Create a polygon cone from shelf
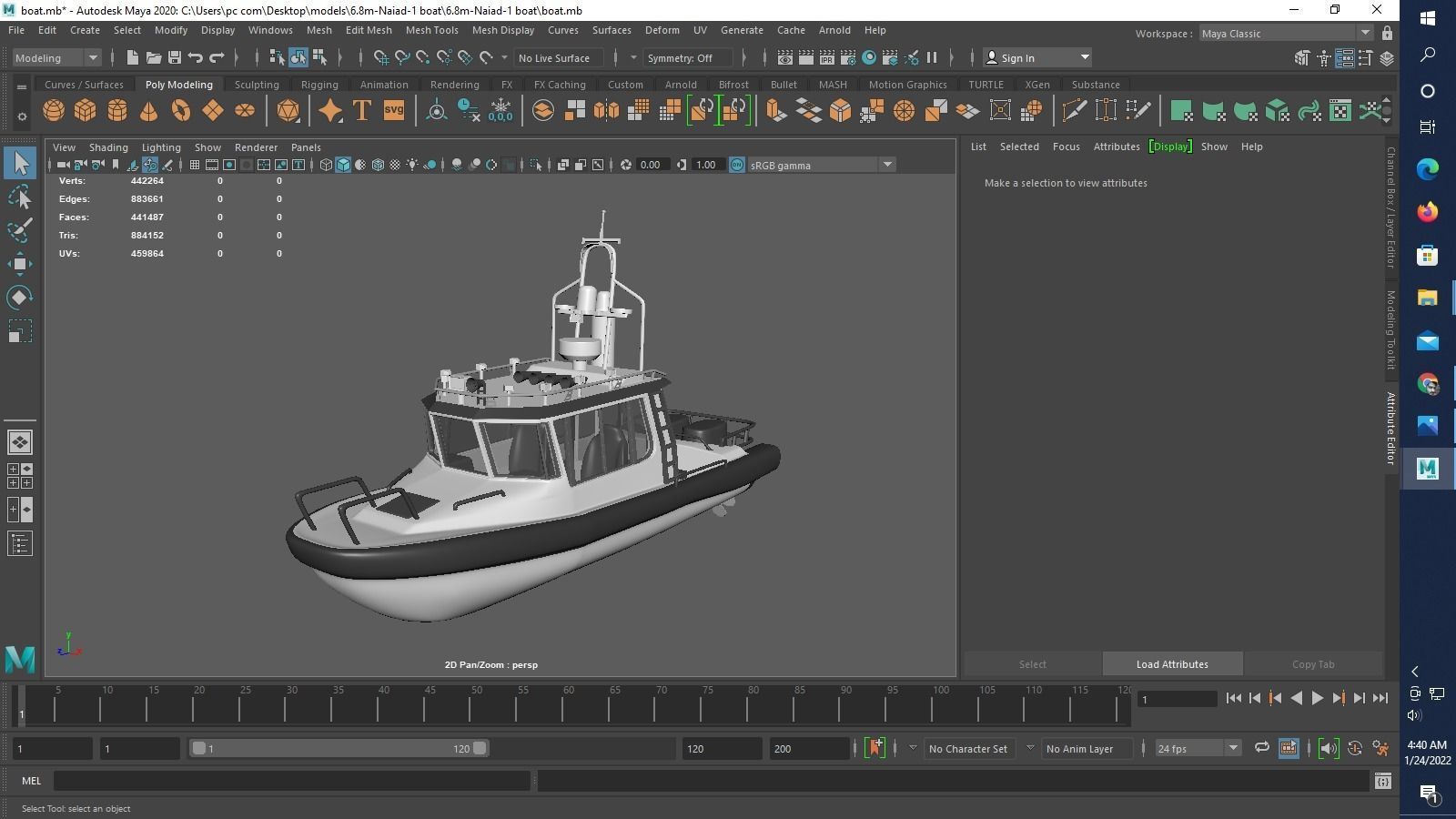Viewport: 1456px width, 819px height. point(148,111)
